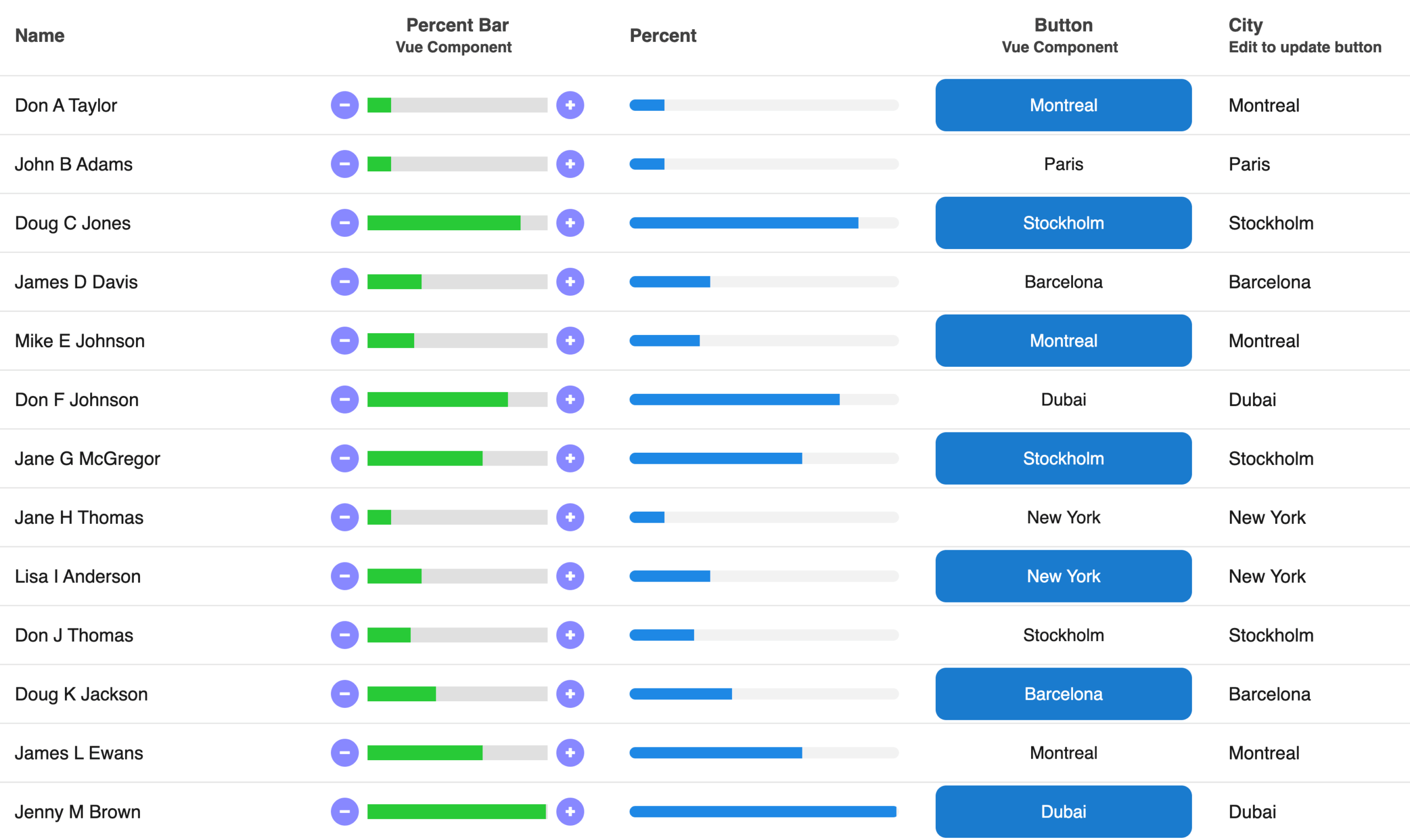Decrease the percent for Jenny M Brown
The width and height of the screenshot is (1410, 840).
pyautogui.click(x=345, y=812)
